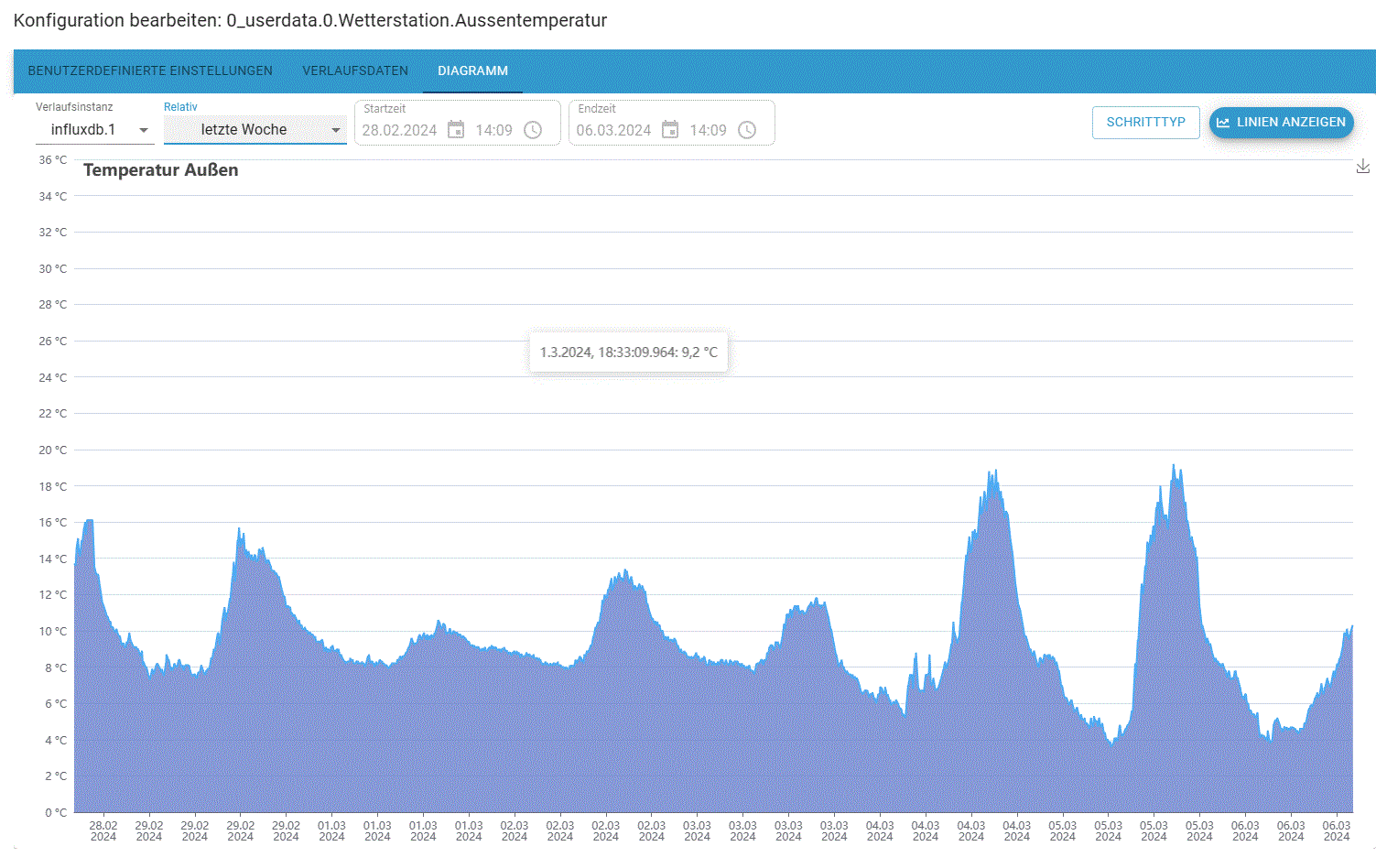1376x868 pixels.
Task: Click the chart title 'Temperatur Außen'
Action: pyautogui.click(x=161, y=169)
